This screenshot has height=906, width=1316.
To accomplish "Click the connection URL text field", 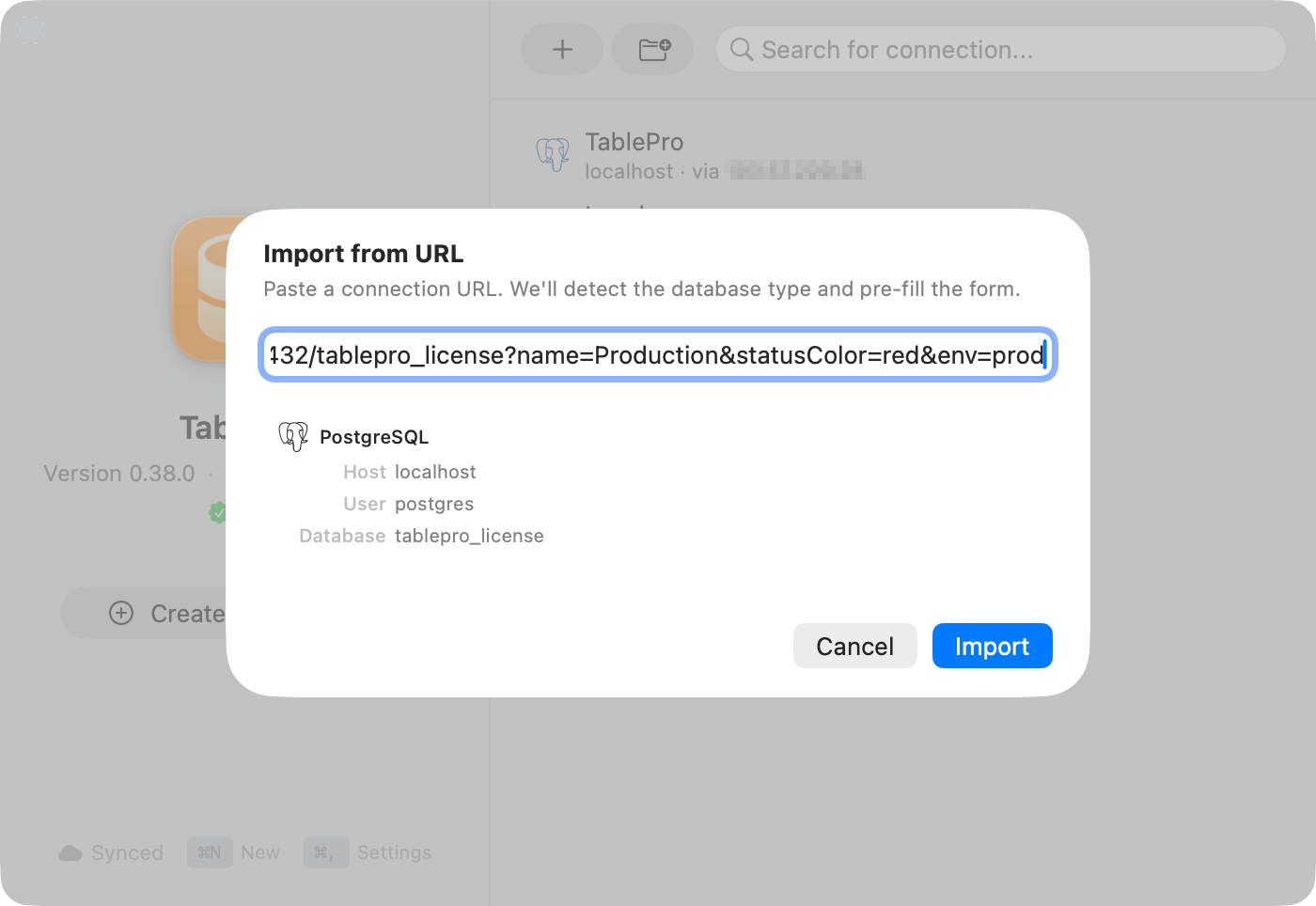I will [658, 354].
